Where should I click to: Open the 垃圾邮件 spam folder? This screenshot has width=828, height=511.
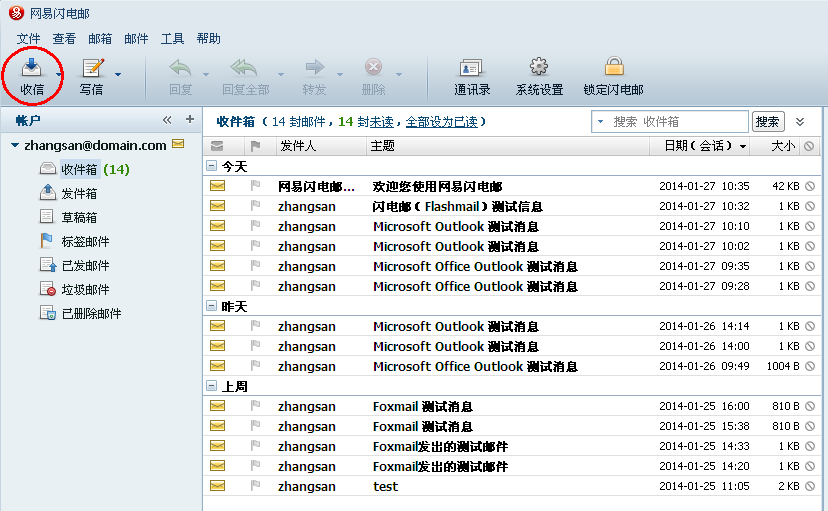coord(75,289)
